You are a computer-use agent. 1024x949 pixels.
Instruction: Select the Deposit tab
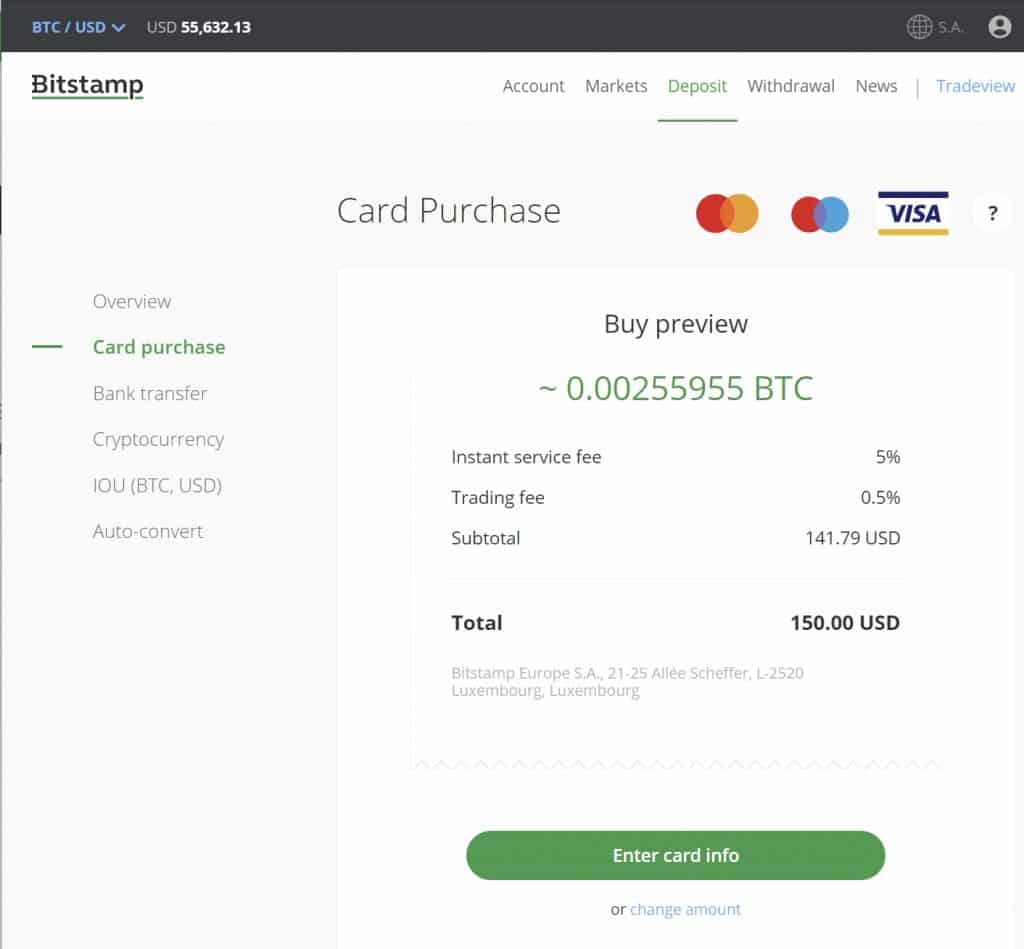[697, 86]
